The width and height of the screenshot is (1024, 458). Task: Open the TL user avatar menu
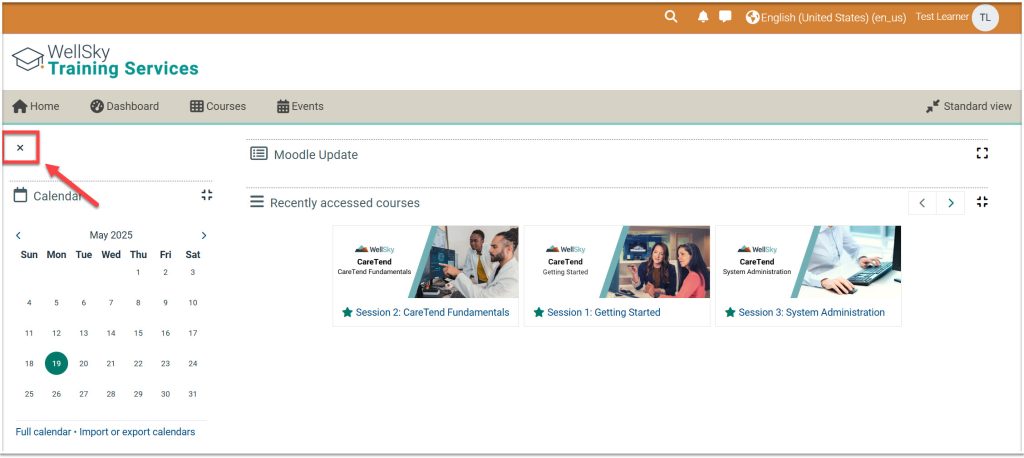click(x=985, y=18)
